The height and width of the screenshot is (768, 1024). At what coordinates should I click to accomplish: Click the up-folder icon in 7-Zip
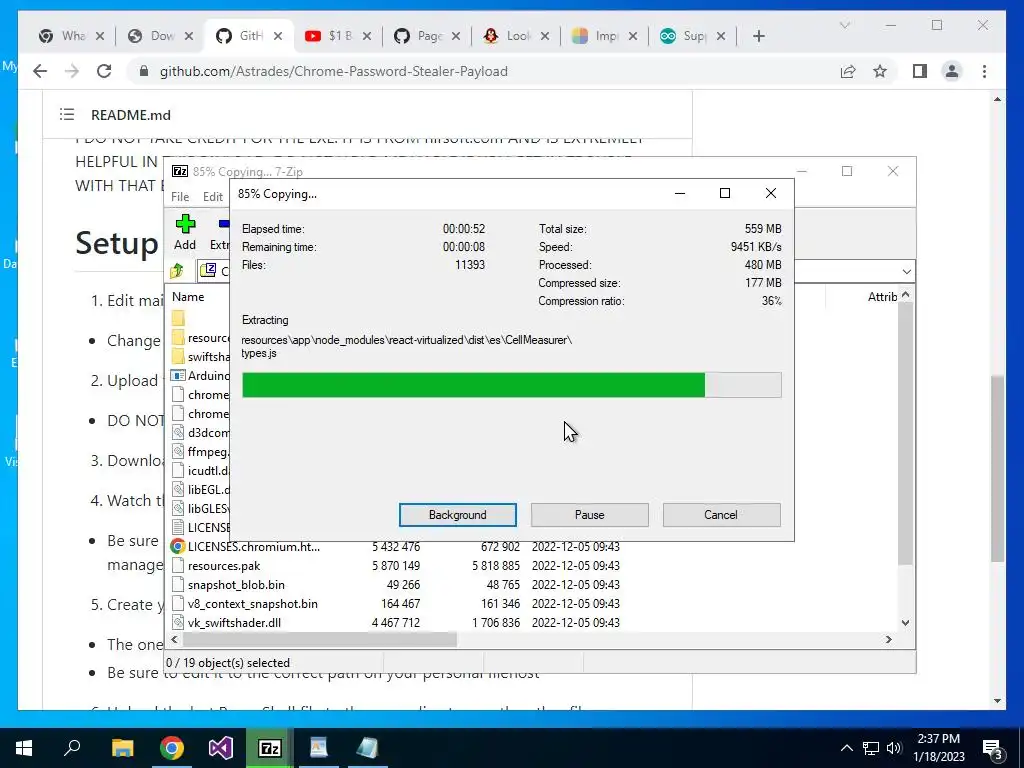pyautogui.click(x=177, y=270)
